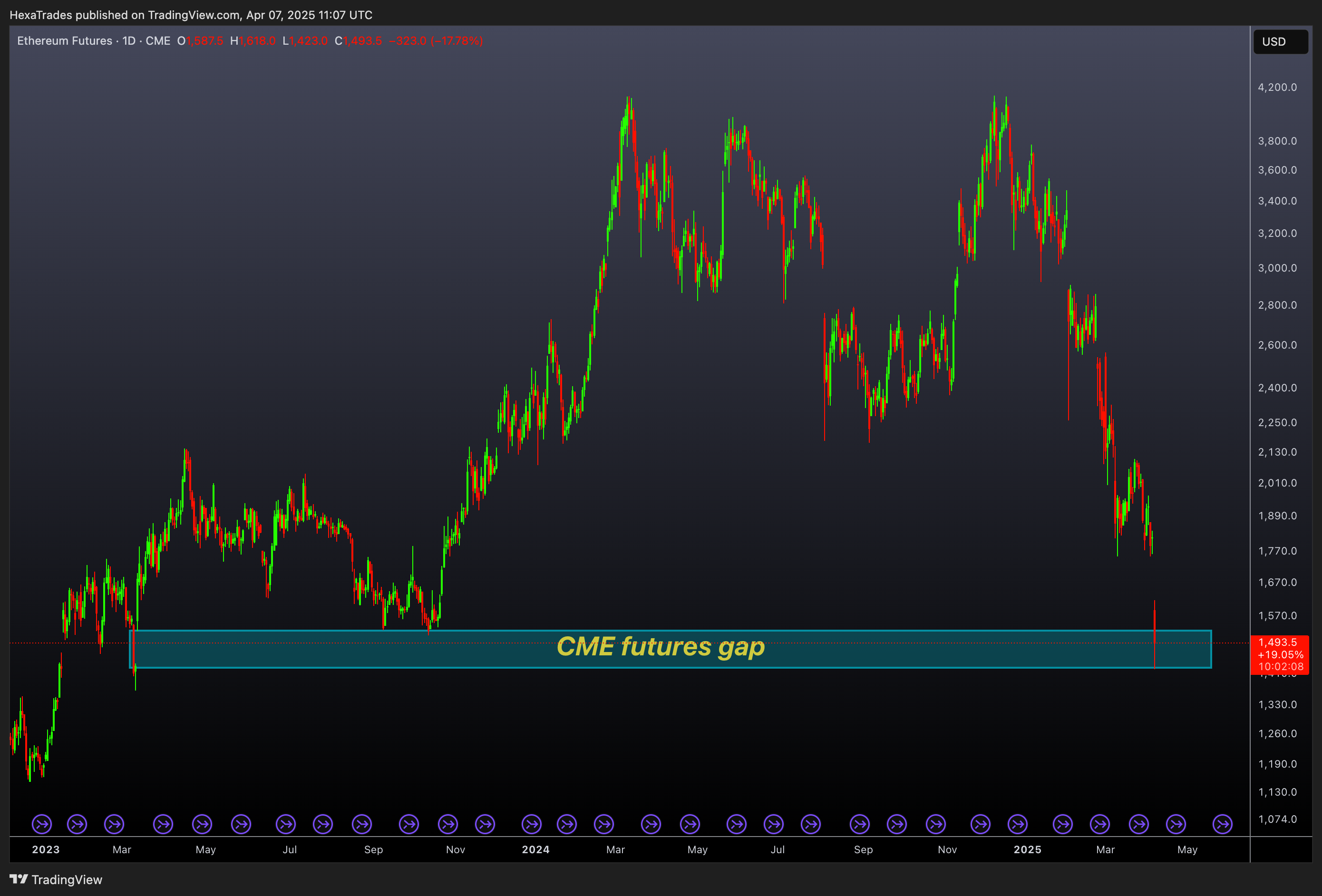
Task: Click the 1D interval label in the legend
Action: pos(129,41)
